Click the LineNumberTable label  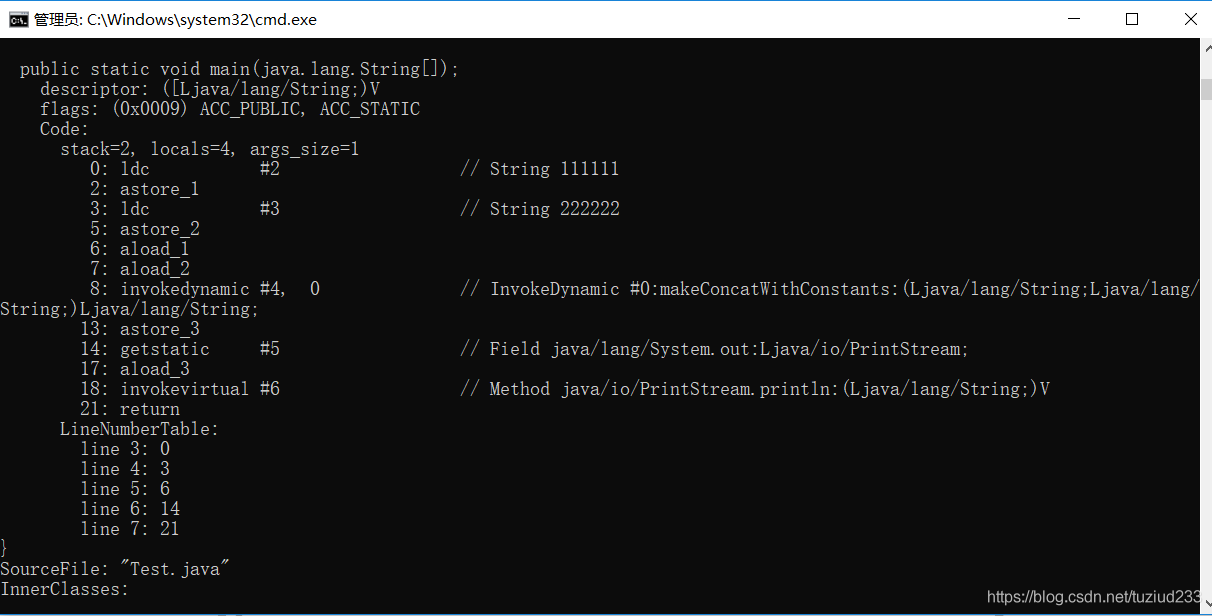point(139,429)
